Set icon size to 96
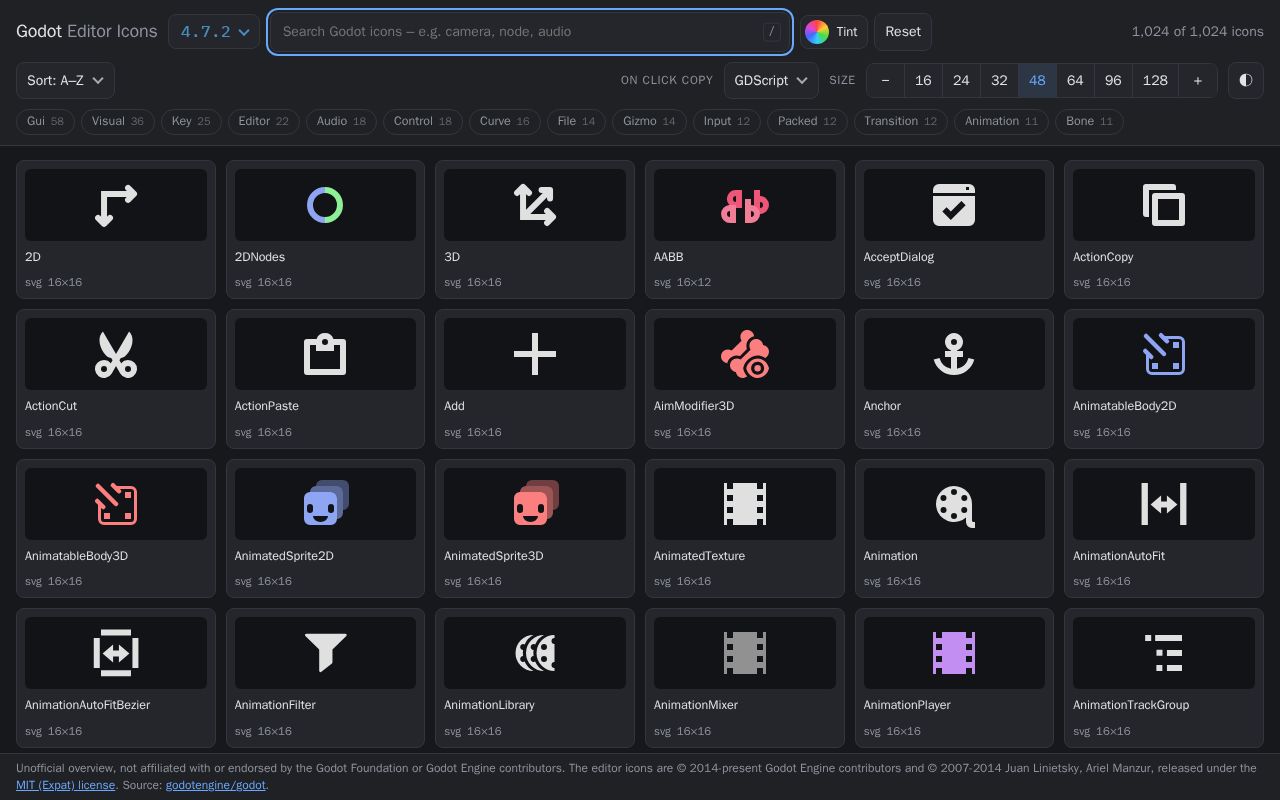The image size is (1280, 800). coord(1113,80)
